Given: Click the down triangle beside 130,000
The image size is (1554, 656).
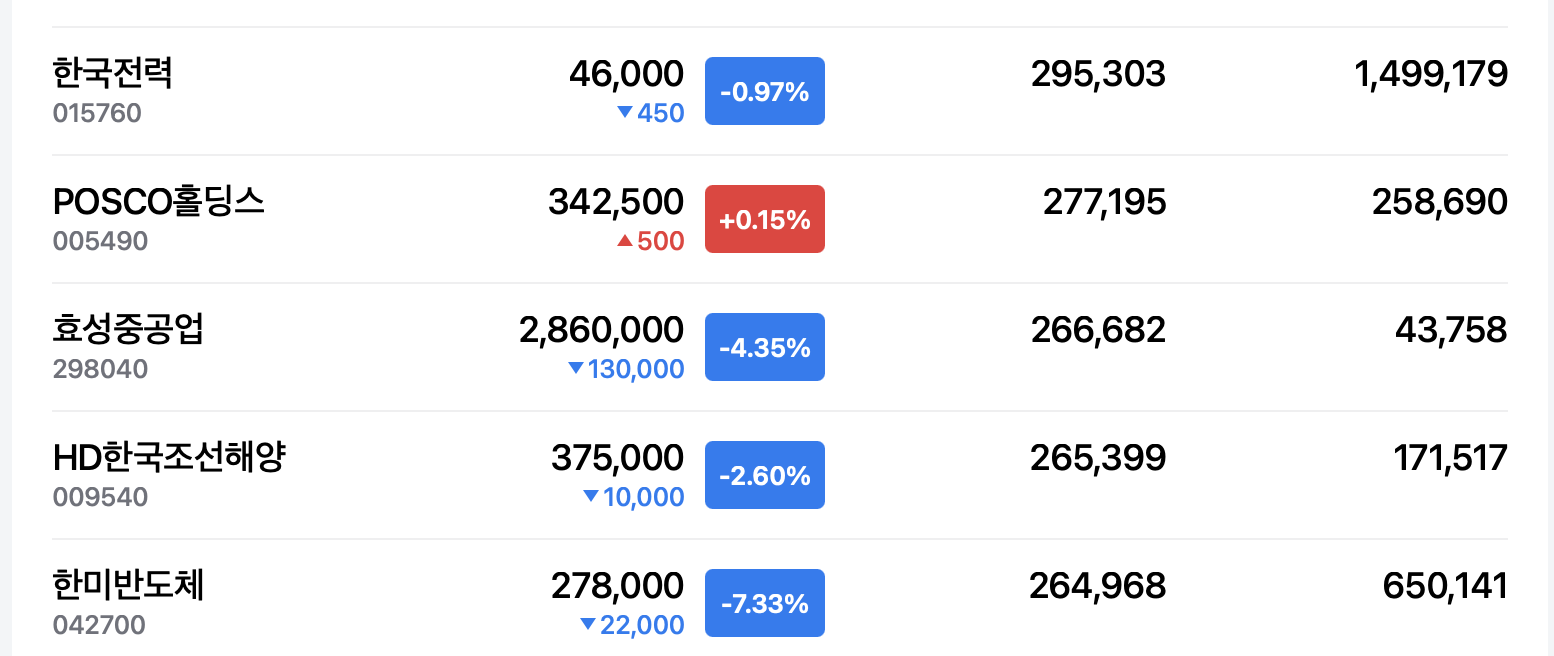Looking at the screenshot, I should pyautogui.click(x=575, y=368).
